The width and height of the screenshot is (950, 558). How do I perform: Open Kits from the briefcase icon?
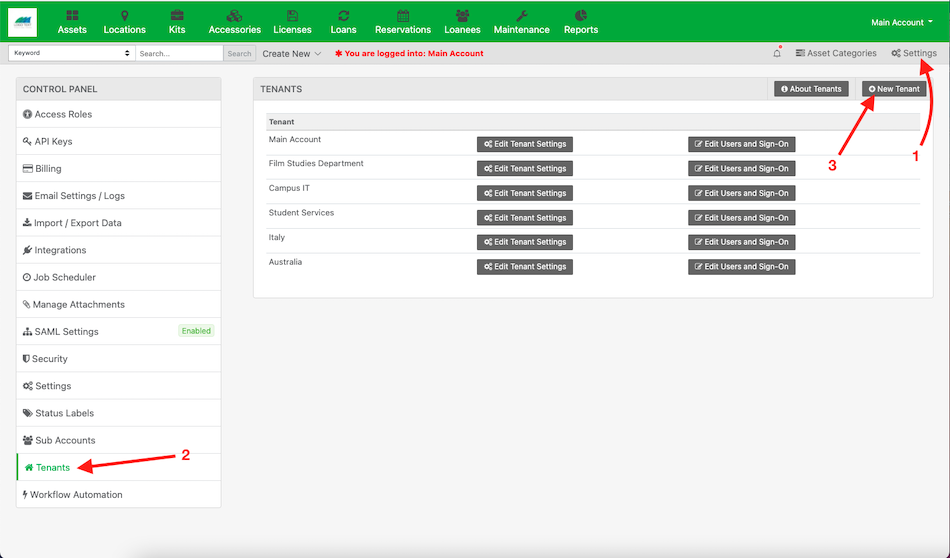(x=177, y=22)
